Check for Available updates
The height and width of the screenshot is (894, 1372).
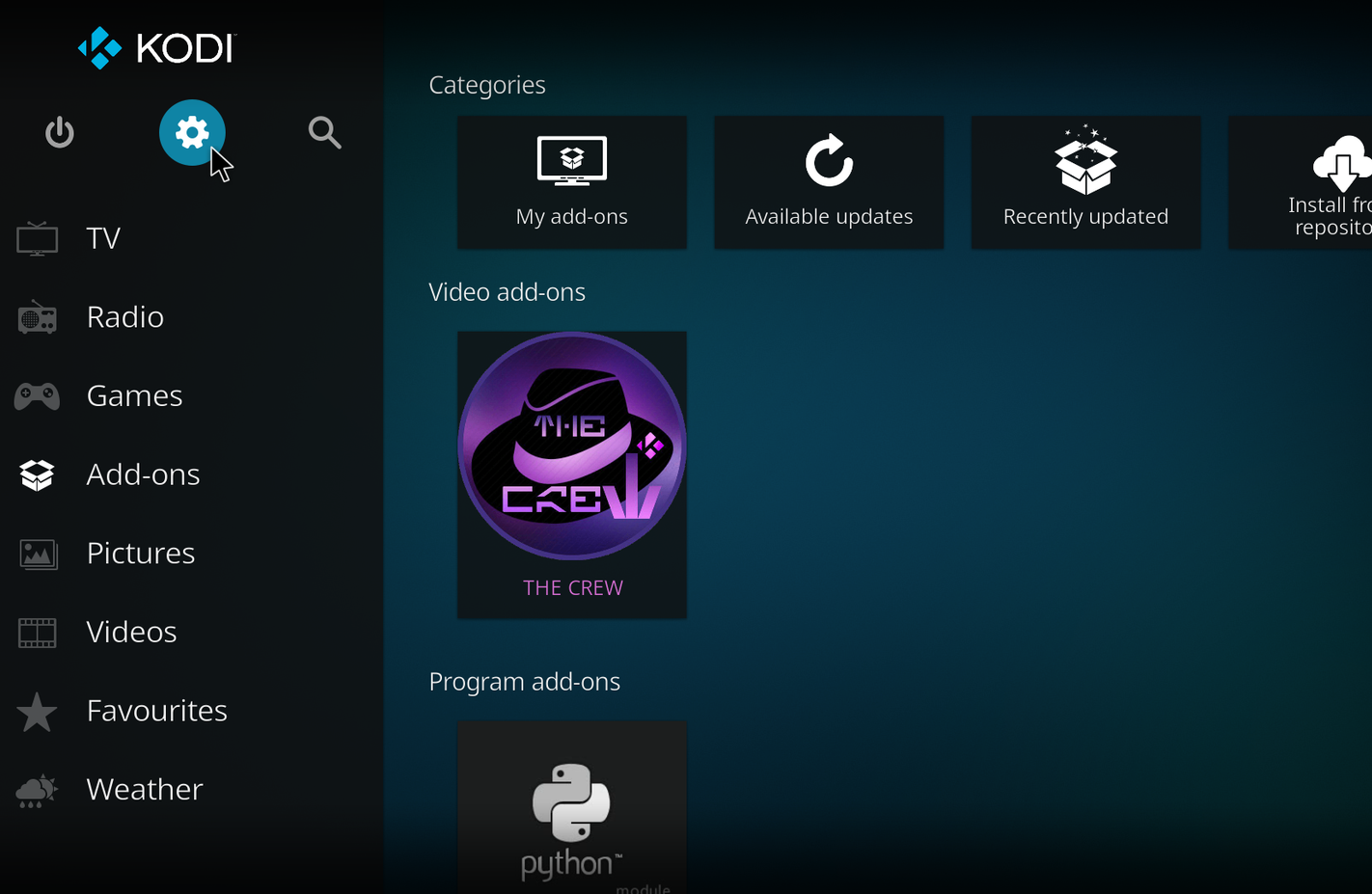[828, 182]
